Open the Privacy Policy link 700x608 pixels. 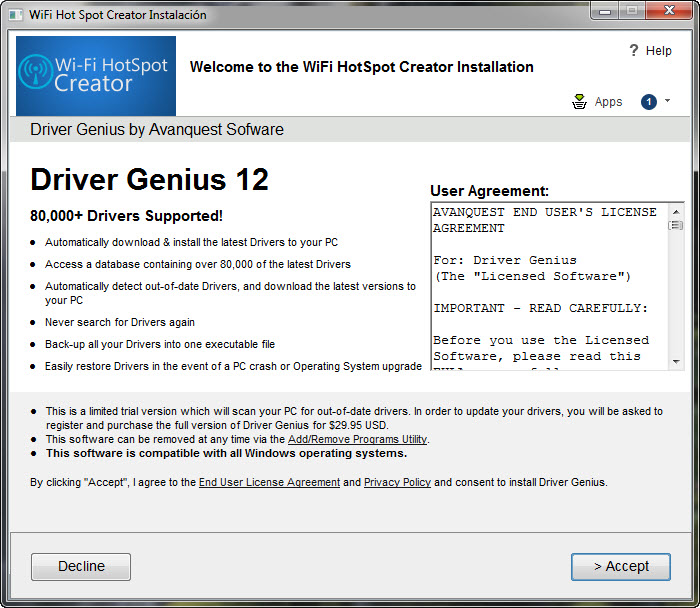point(397,482)
